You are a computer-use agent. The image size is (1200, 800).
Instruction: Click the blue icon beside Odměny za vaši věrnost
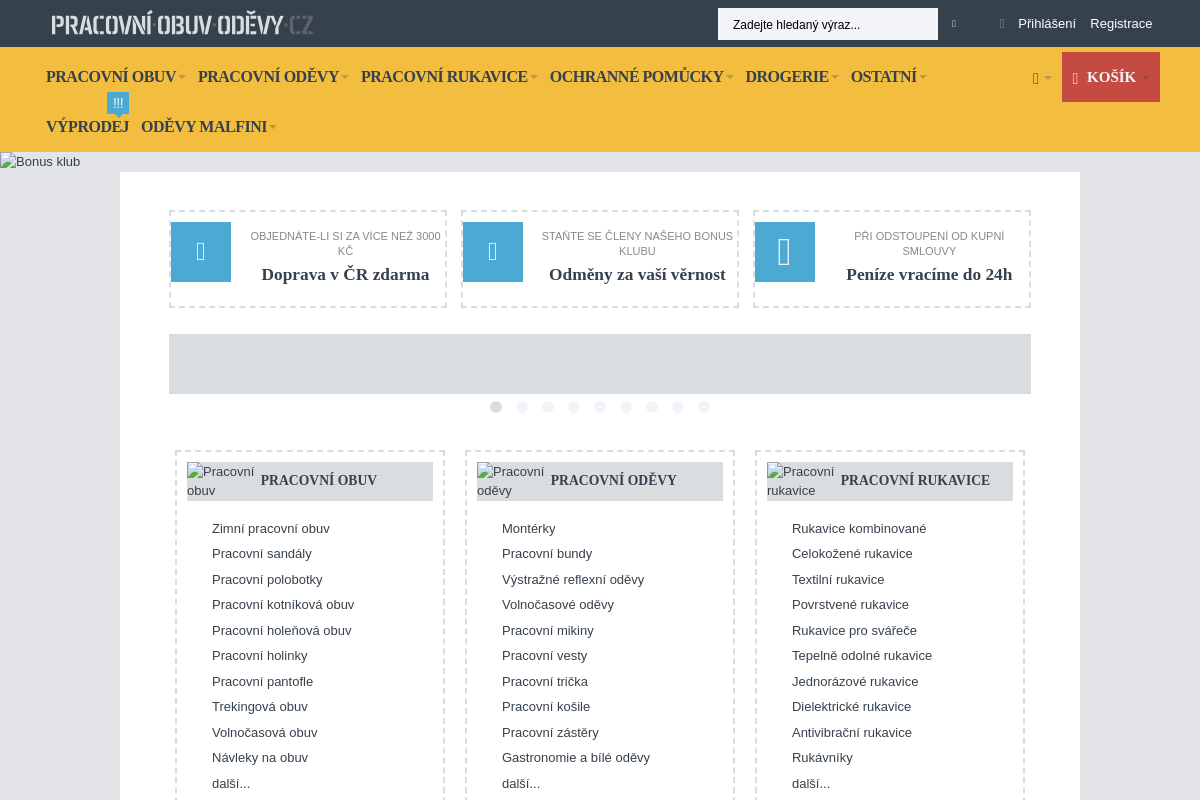coord(493,252)
